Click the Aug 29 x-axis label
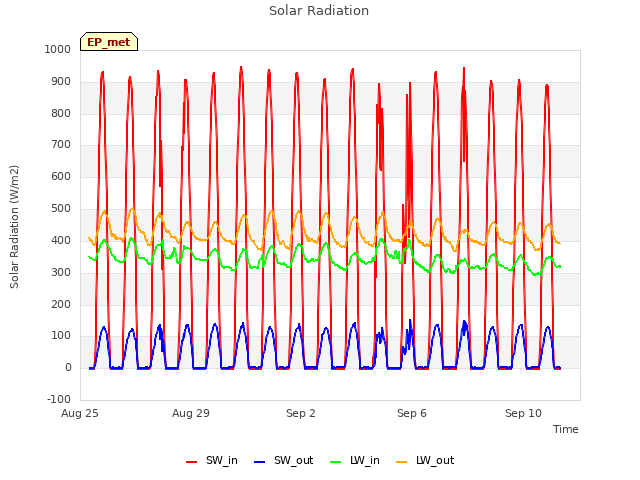 (x=191, y=413)
